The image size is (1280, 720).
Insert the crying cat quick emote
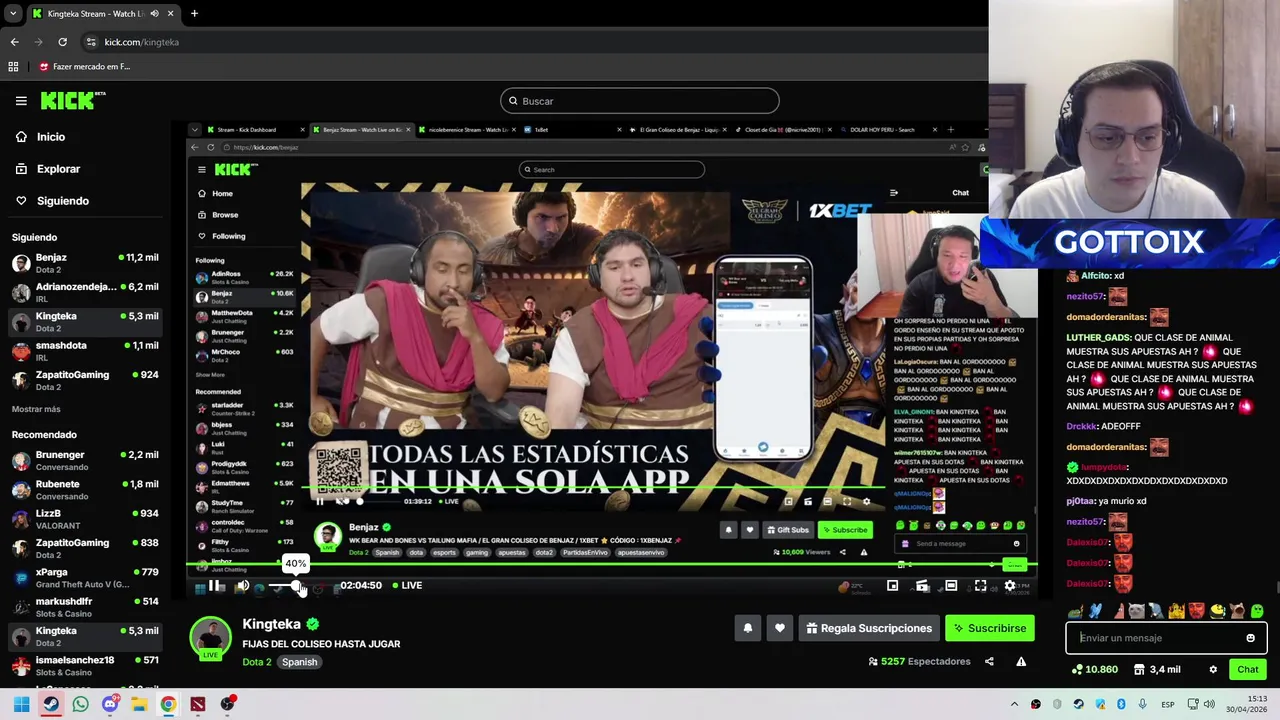[1136, 611]
